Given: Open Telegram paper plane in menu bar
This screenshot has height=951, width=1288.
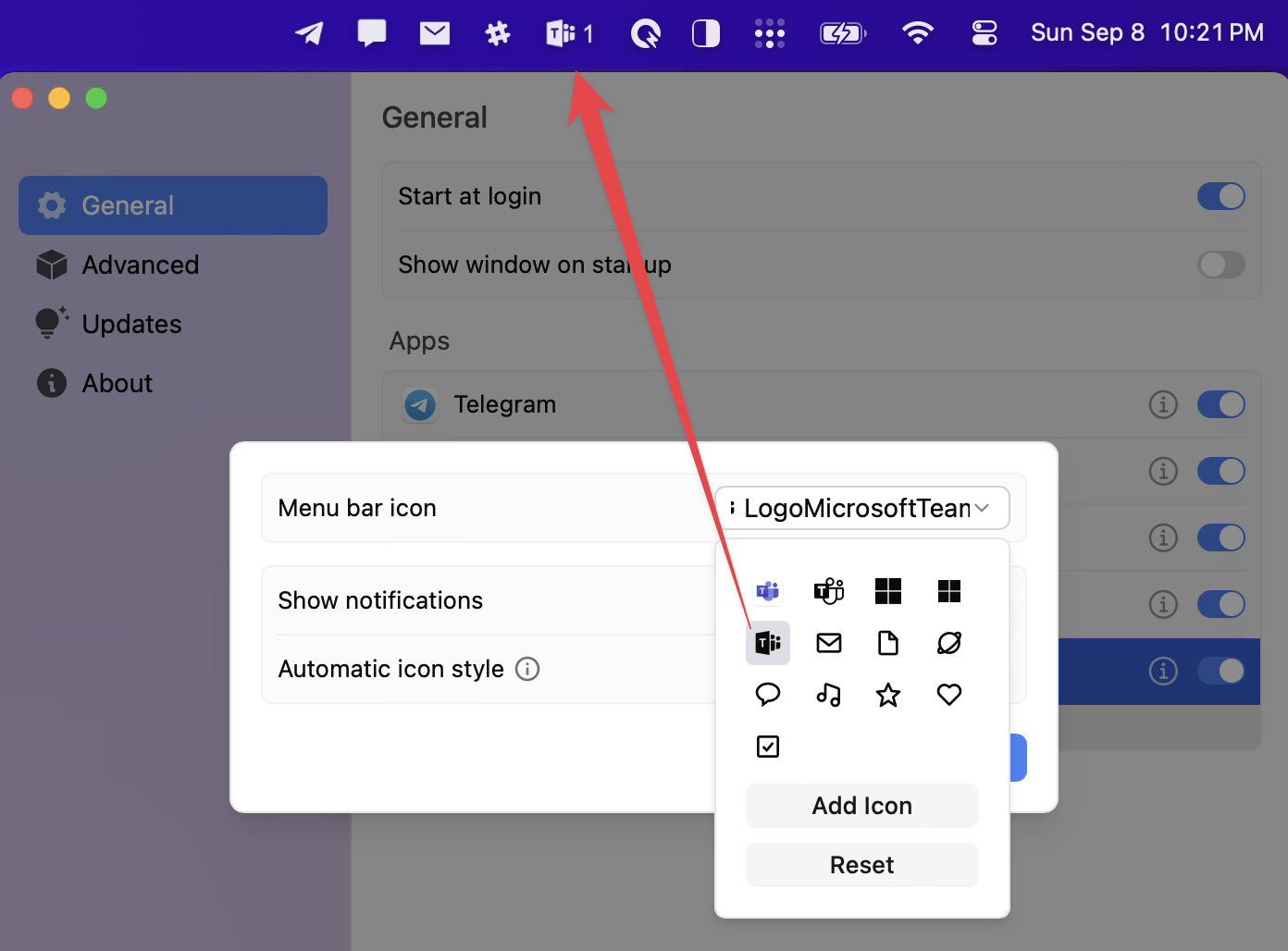Looking at the screenshot, I should [x=309, y=33].
